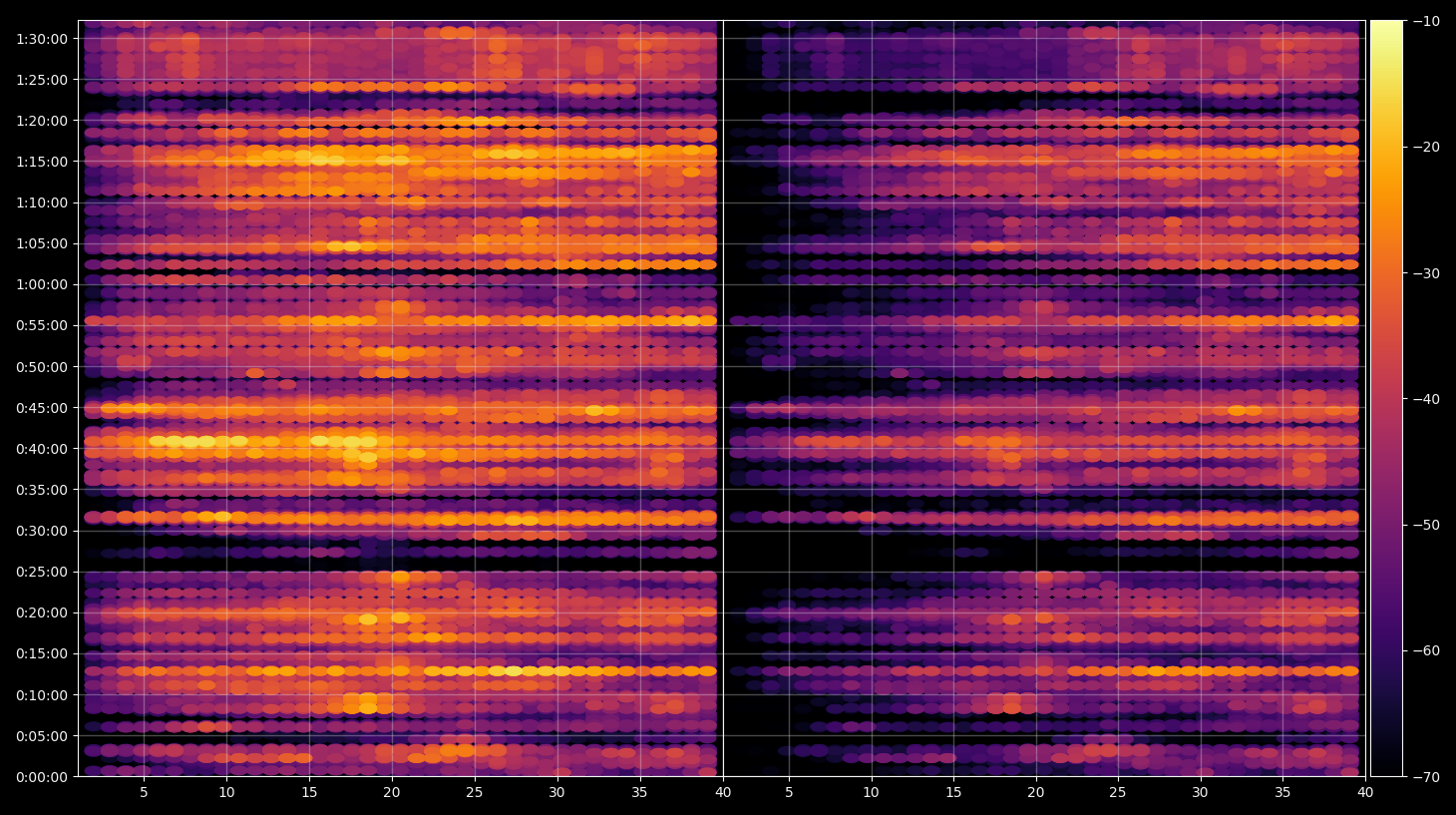Click the 0:00:00 time axis label
Screen dimensions: 1456x815
(42, 777)
